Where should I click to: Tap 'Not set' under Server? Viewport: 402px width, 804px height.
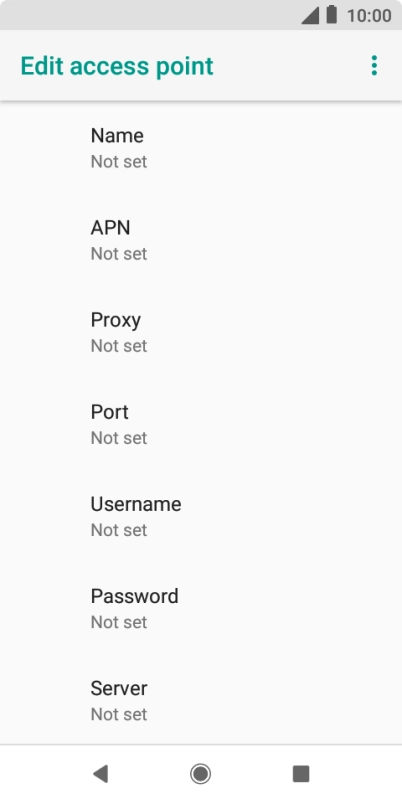click(119, 714)
